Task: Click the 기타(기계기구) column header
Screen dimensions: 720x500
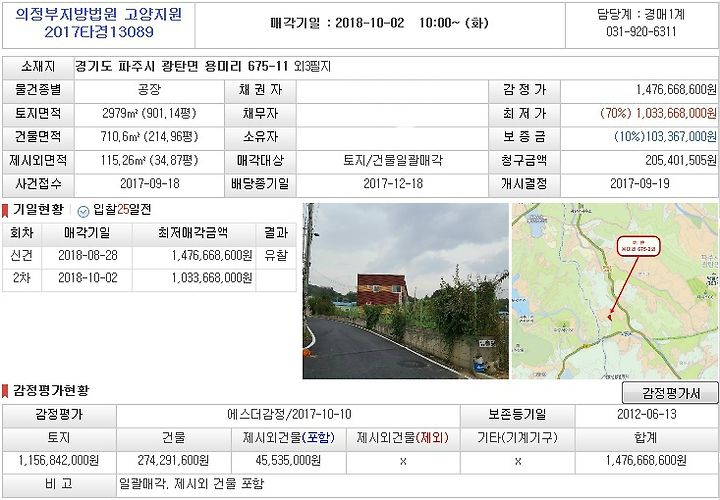Action: coord(517,438)
